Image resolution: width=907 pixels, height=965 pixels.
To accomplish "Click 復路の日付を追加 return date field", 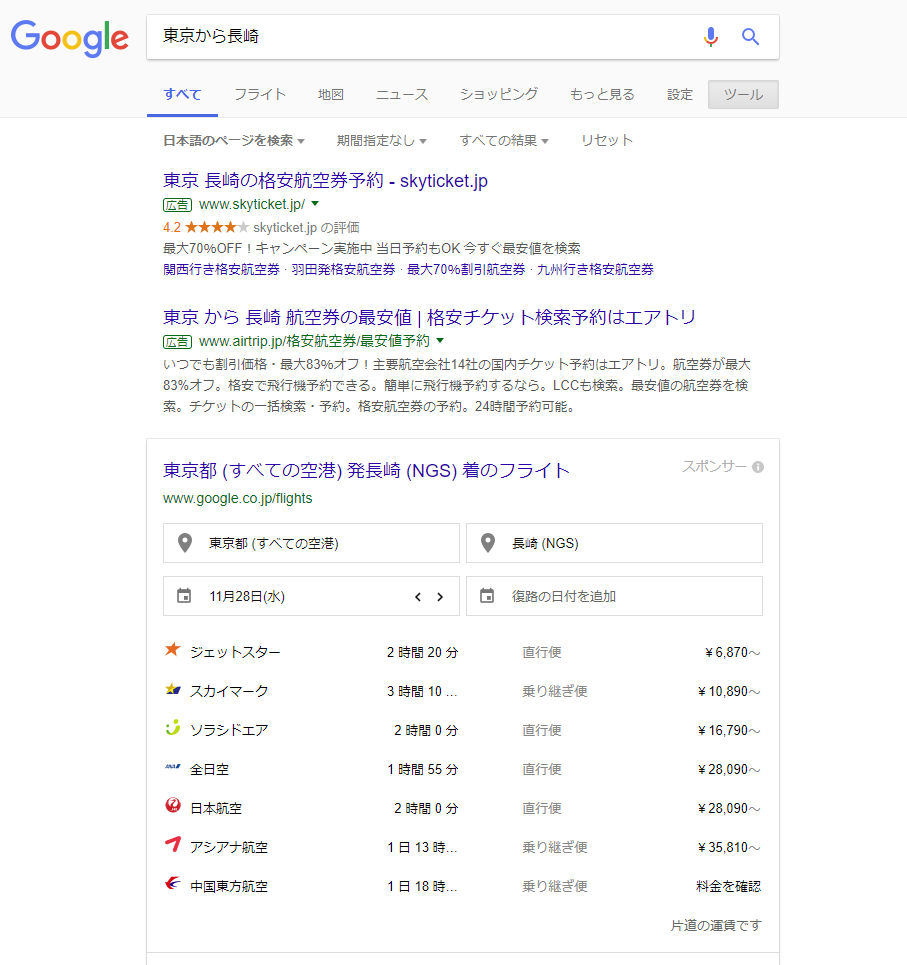I will [614, 596].
